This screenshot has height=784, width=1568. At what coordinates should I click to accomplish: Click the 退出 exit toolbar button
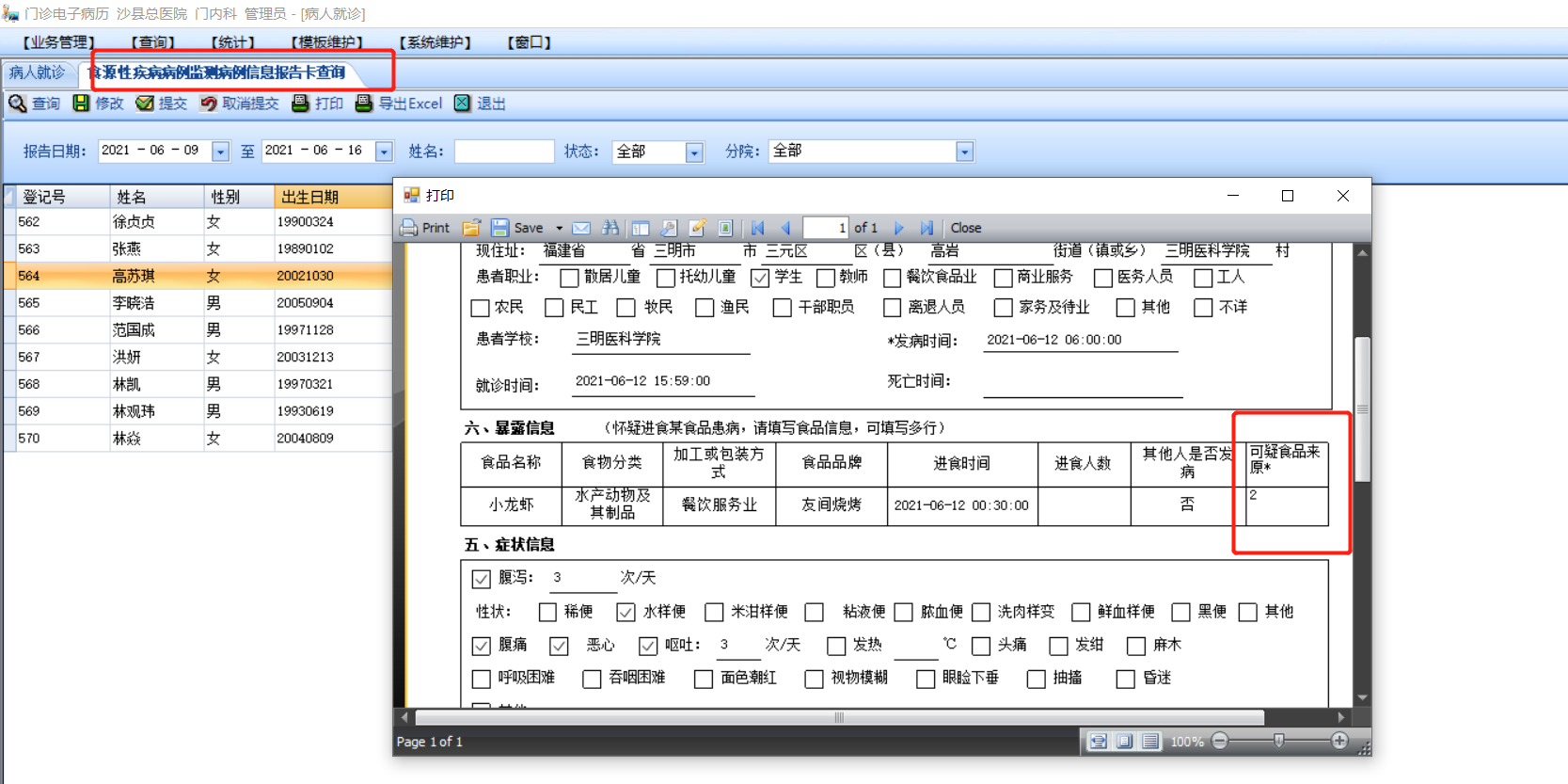(480, 104)
